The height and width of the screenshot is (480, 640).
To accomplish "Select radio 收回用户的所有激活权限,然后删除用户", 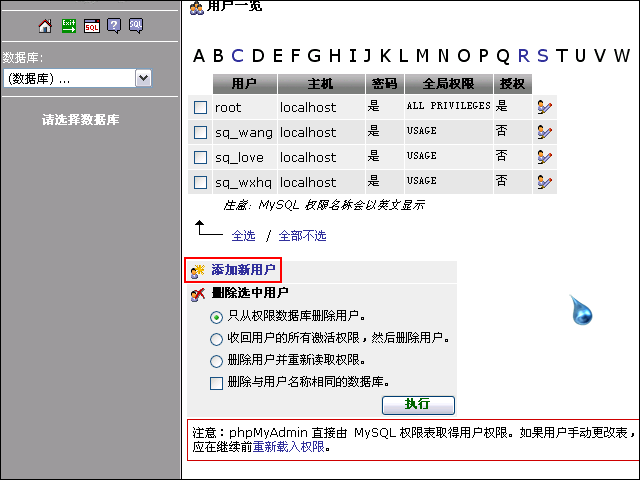I will [x=216, y=339].
